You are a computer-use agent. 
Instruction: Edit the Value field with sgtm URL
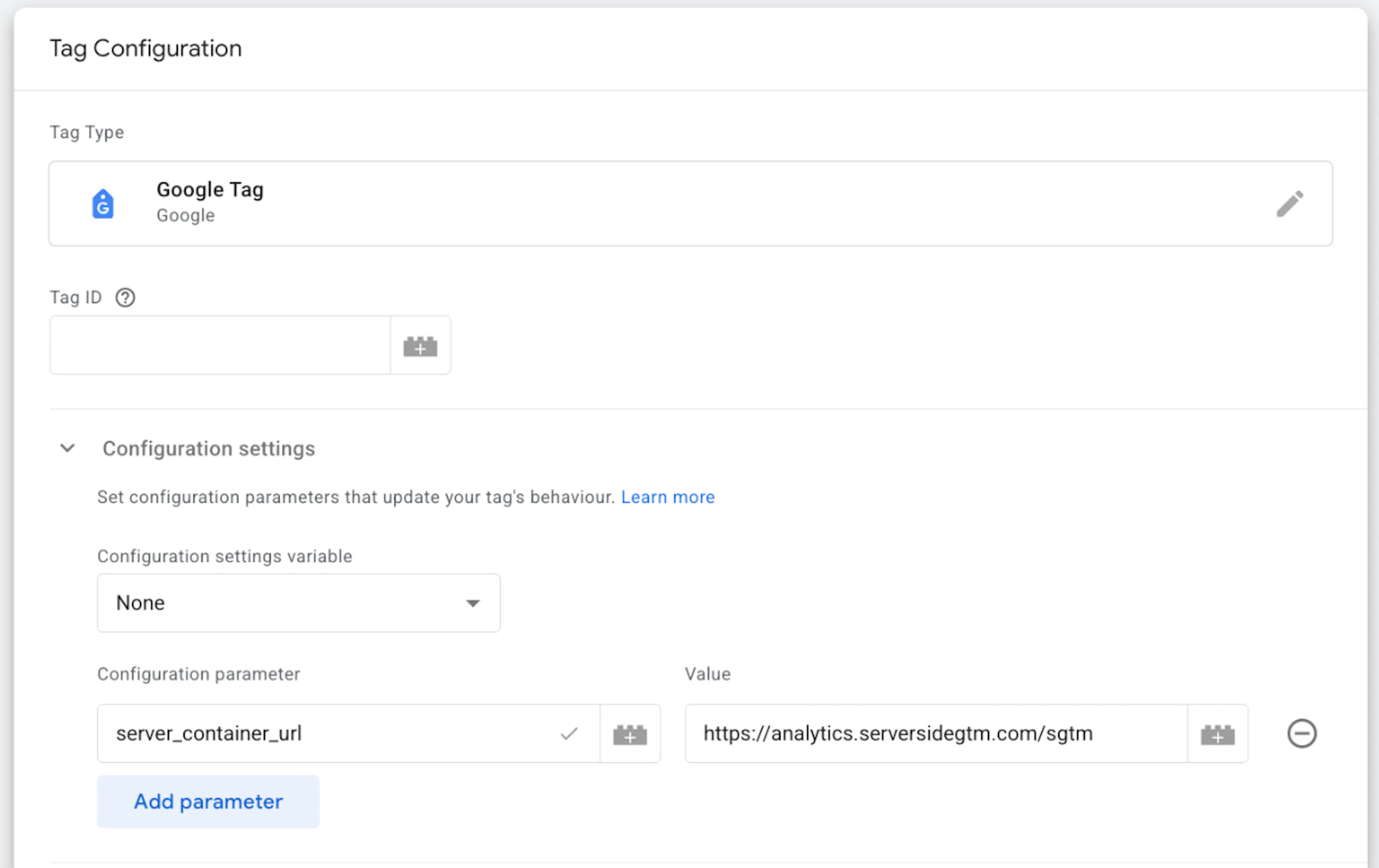pyautogui.click(x=936, y=733)
